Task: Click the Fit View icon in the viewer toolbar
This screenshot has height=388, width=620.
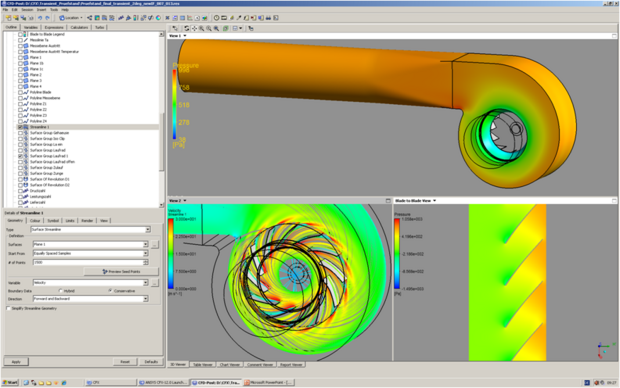Action: pos(216,28)
